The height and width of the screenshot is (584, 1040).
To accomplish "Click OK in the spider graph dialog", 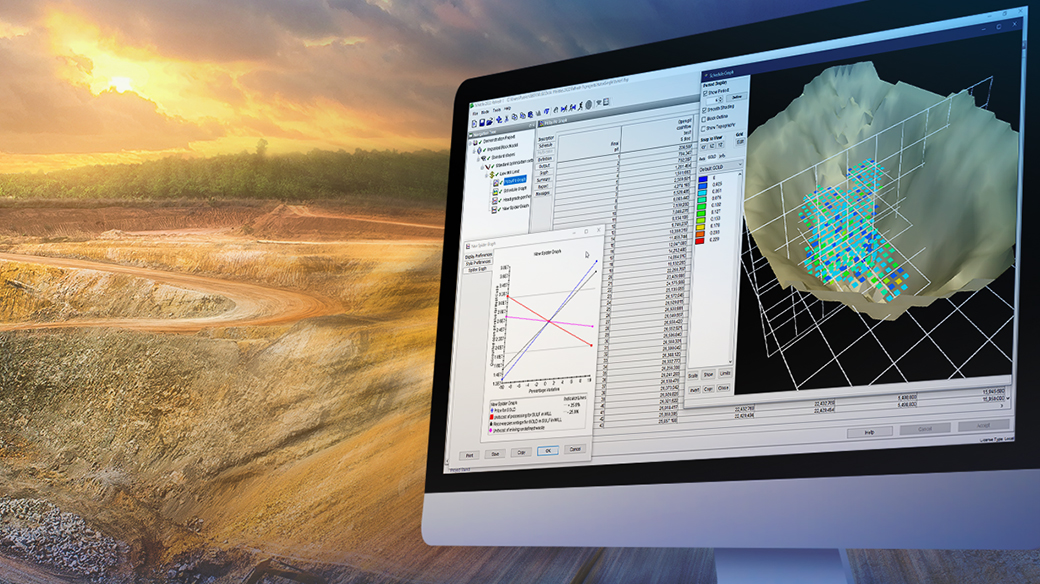I will click(x=546, y=450).
